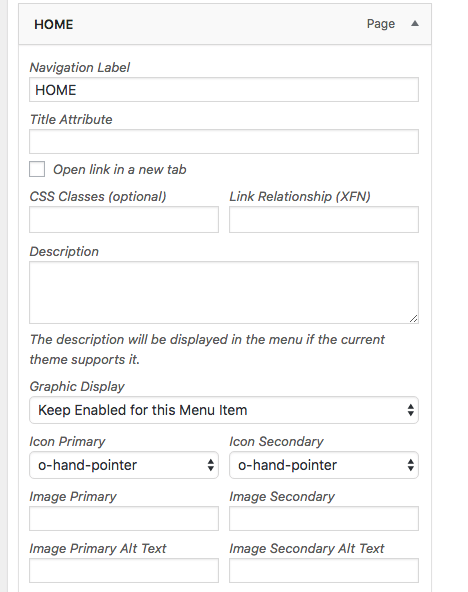Image resolution: width=468 pixels, height=592 pixels.
Task: Focus the Description text area
Action: click(224, 292)
